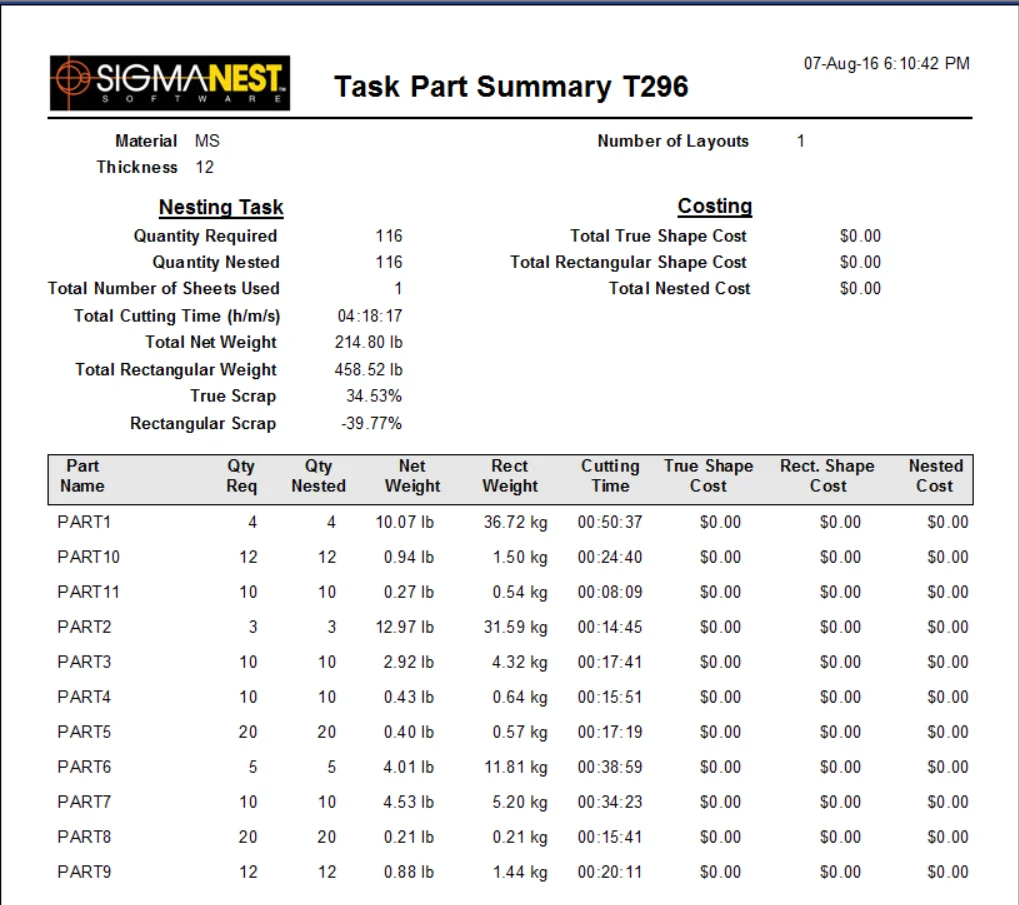
Task: Click the True Scrap value 34.53%
Action: 374,396
